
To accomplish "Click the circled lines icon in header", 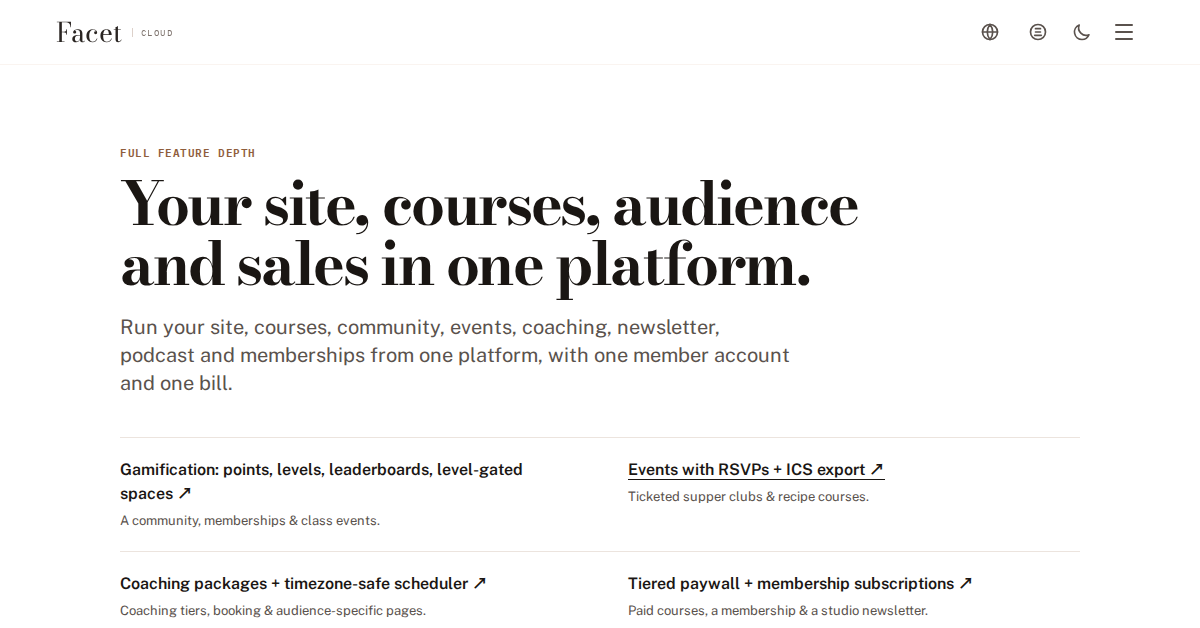I will (x=1038, y=32).
